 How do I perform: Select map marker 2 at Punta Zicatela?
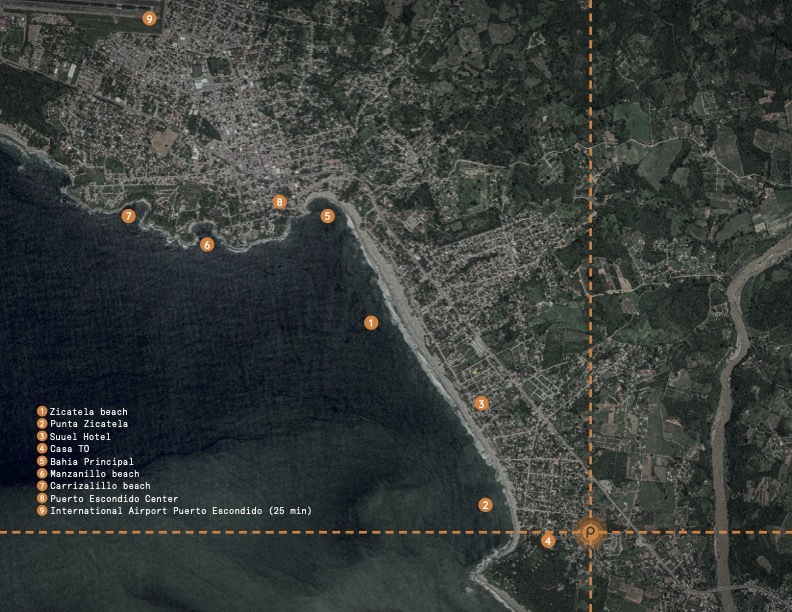point(485,505)
